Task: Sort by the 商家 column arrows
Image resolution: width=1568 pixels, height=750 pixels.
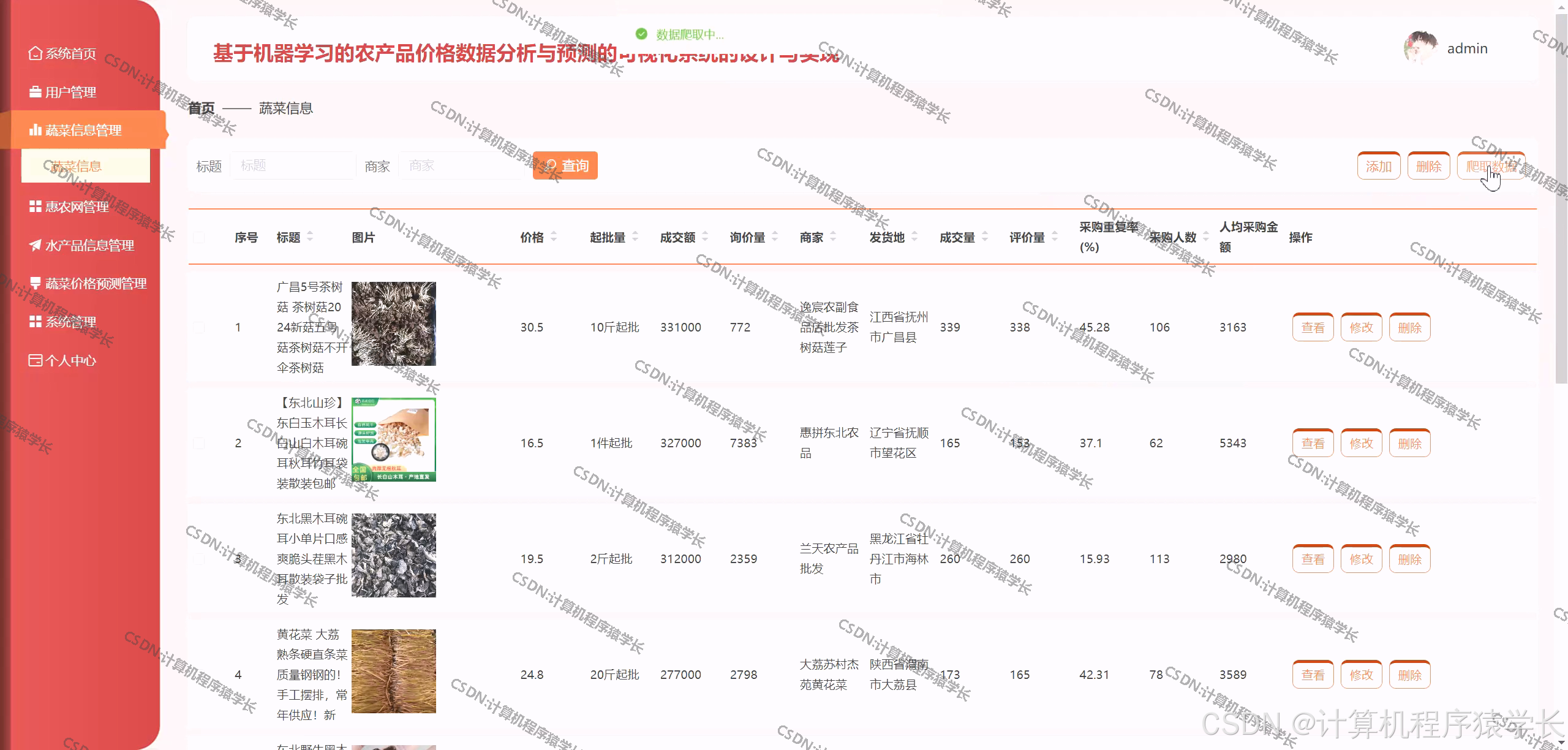Action: tap(833, 237)
